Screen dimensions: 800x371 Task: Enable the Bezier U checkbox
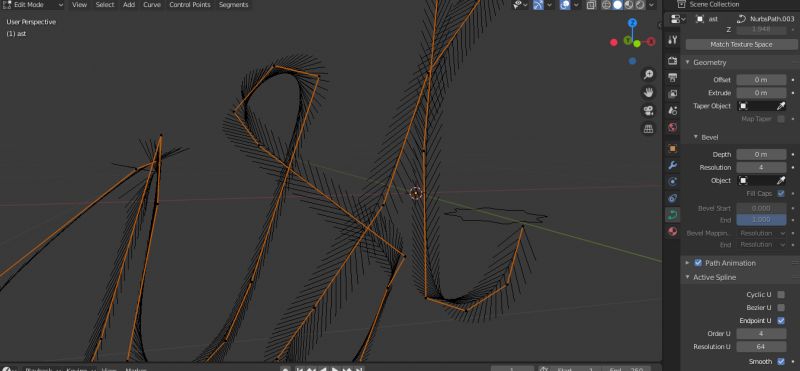pos(781,308)
